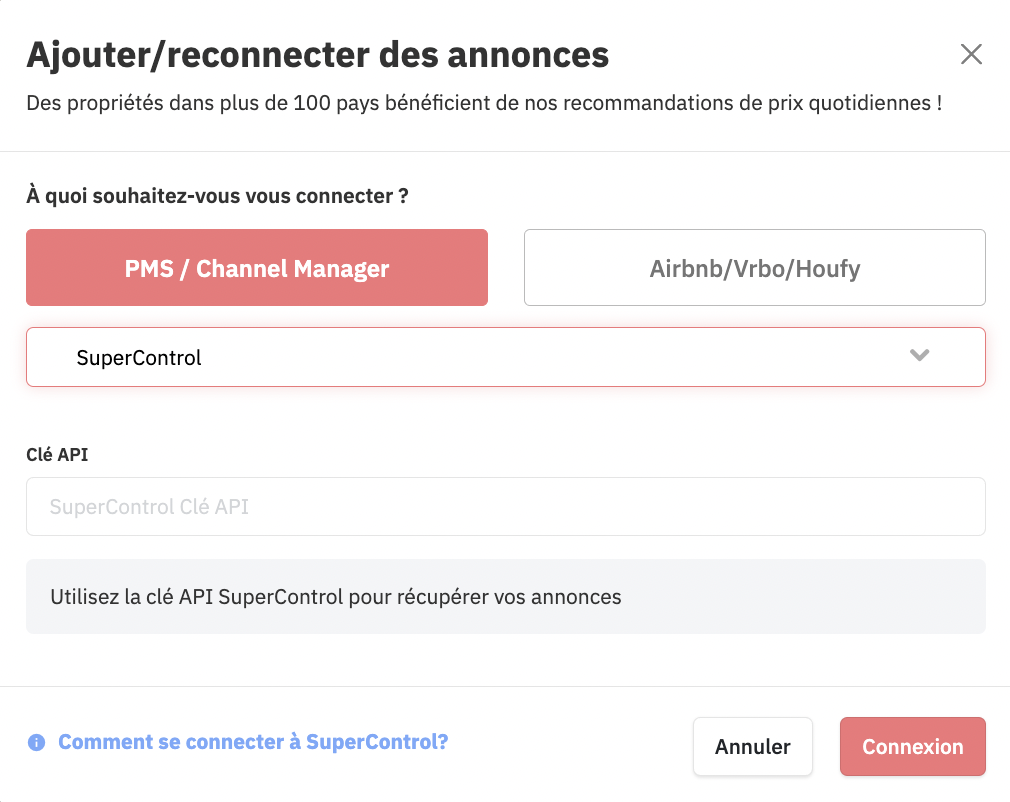The height and width of the screenshot is (802, 1010).
Task: Open the Comment se connecter à SuperControl link
Action: (253, 742)
